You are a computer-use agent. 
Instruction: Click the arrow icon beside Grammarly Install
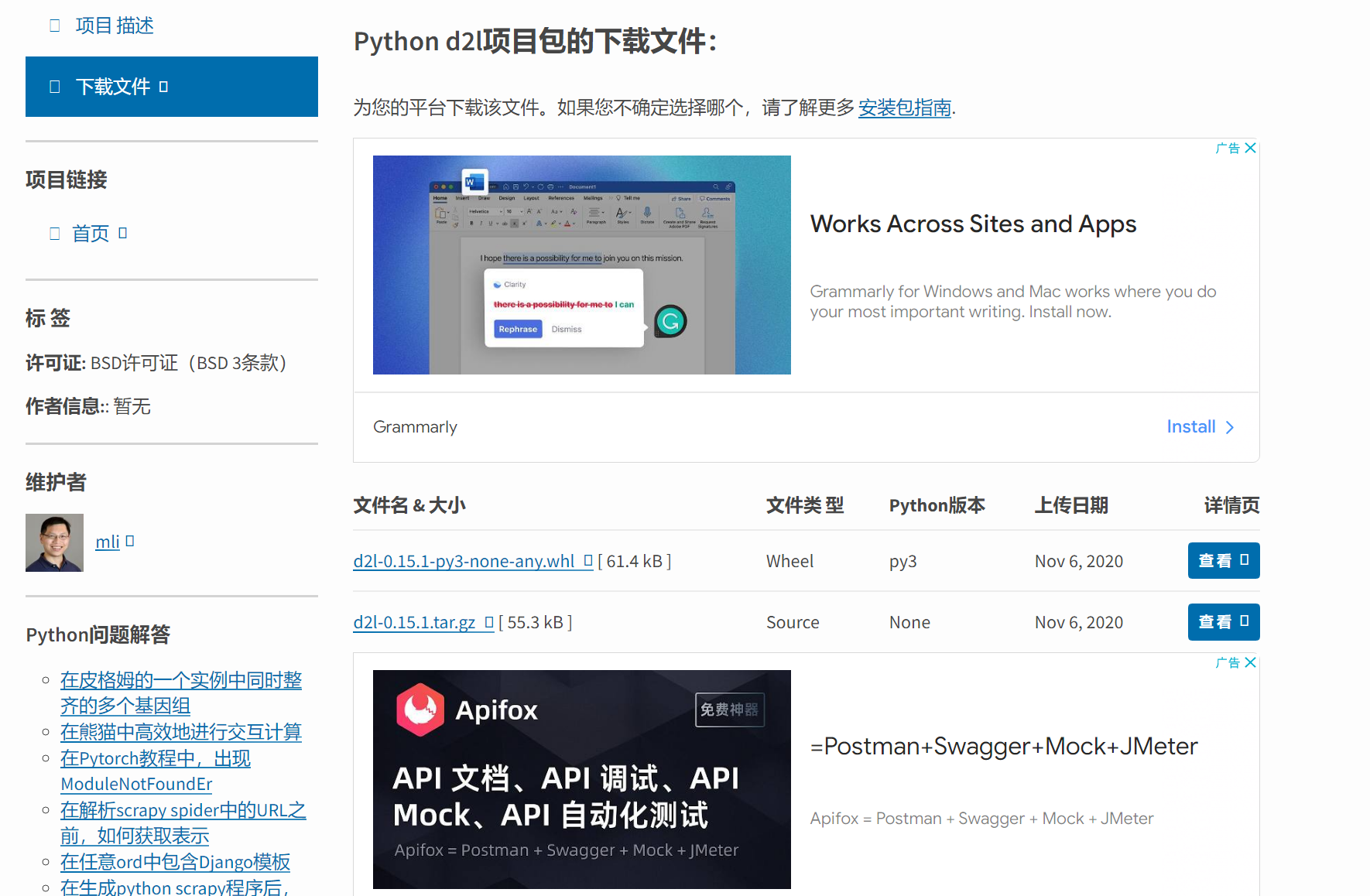[x=1230, y=427]
